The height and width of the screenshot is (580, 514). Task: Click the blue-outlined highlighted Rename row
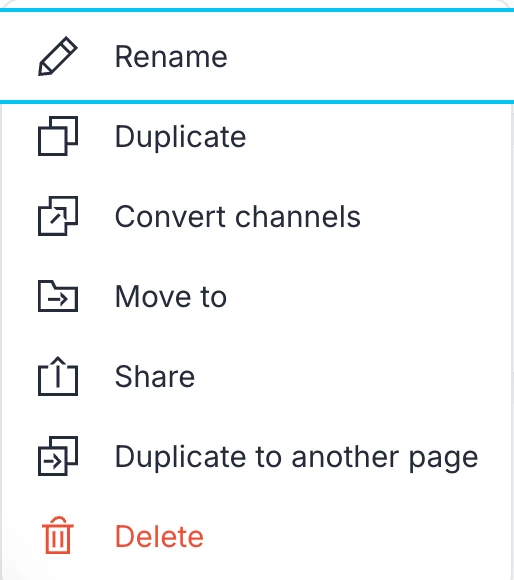pyautogui.click(x=257, y=56)
